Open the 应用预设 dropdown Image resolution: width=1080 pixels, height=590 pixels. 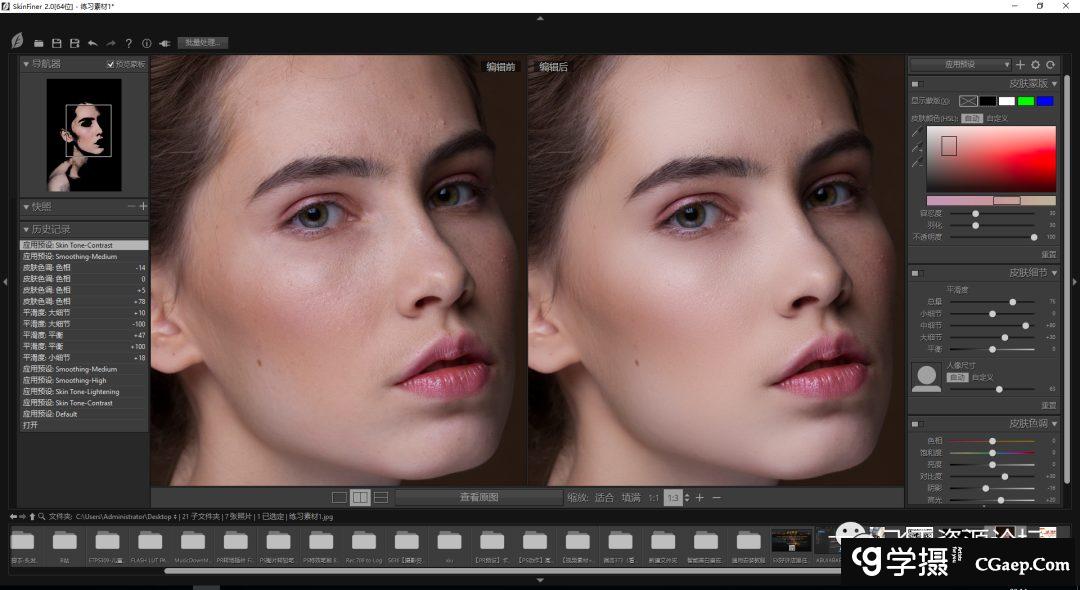(x=960, y=64)
